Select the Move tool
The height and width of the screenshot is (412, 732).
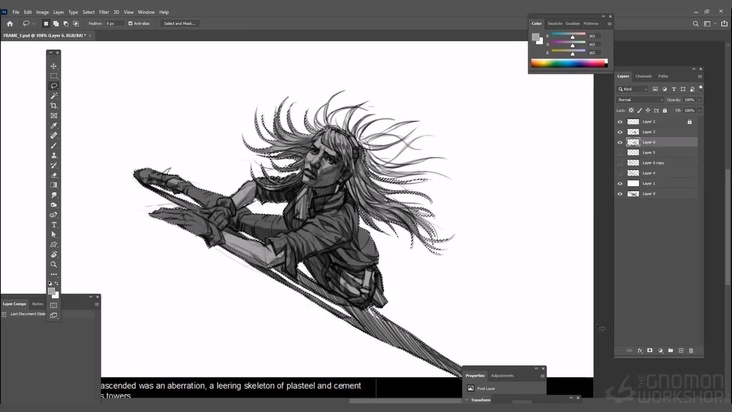tap(54, 66)
